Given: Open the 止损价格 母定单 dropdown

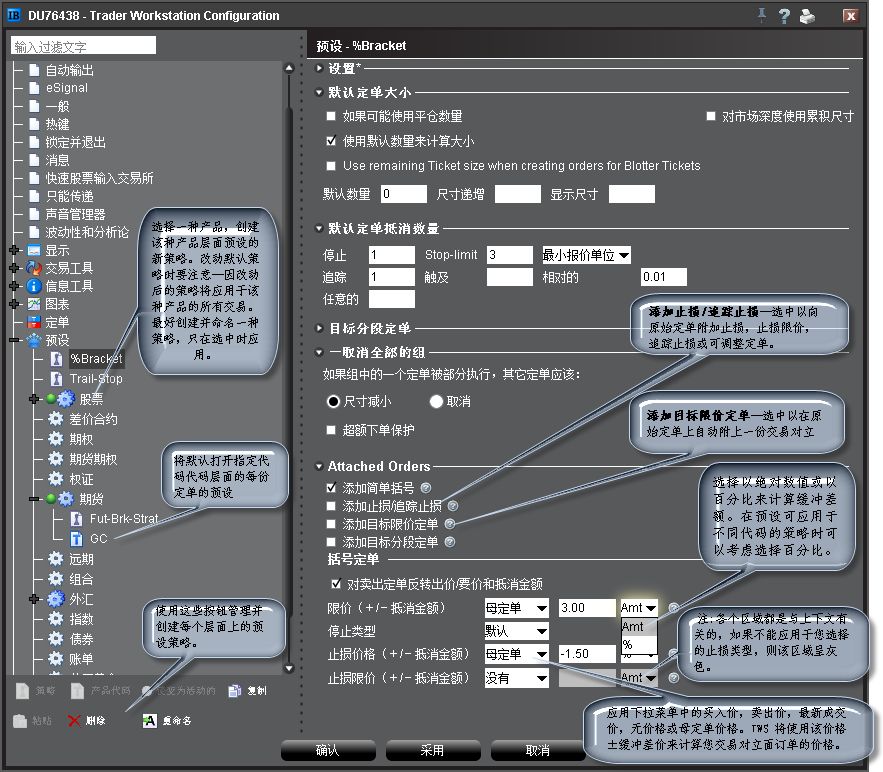Looking at the screenshot, I should pos(516,654).
